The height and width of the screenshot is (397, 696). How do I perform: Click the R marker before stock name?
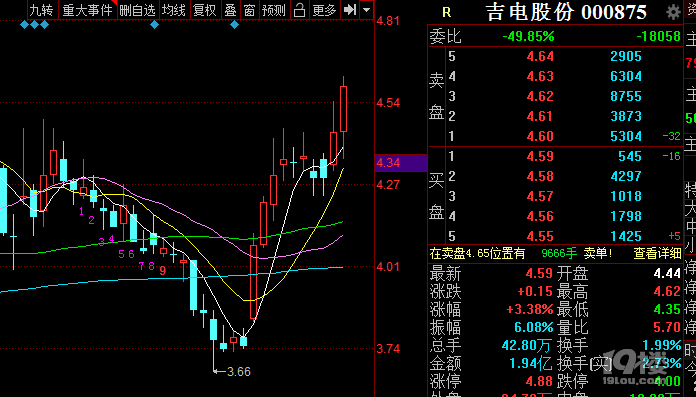pyautogui.click(x=447, y=12)
